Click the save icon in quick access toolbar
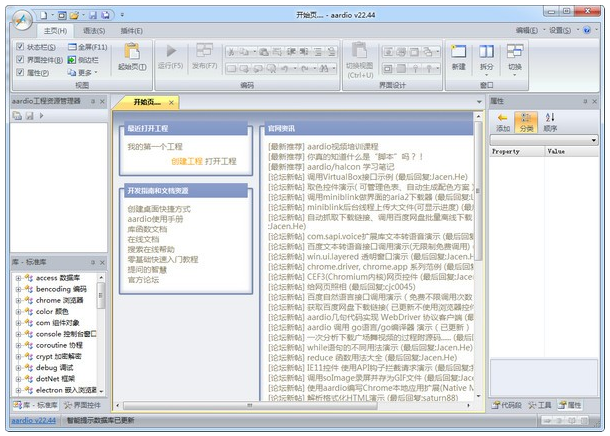Viewport: 610px width, 436px height. [x=93, y=15]
